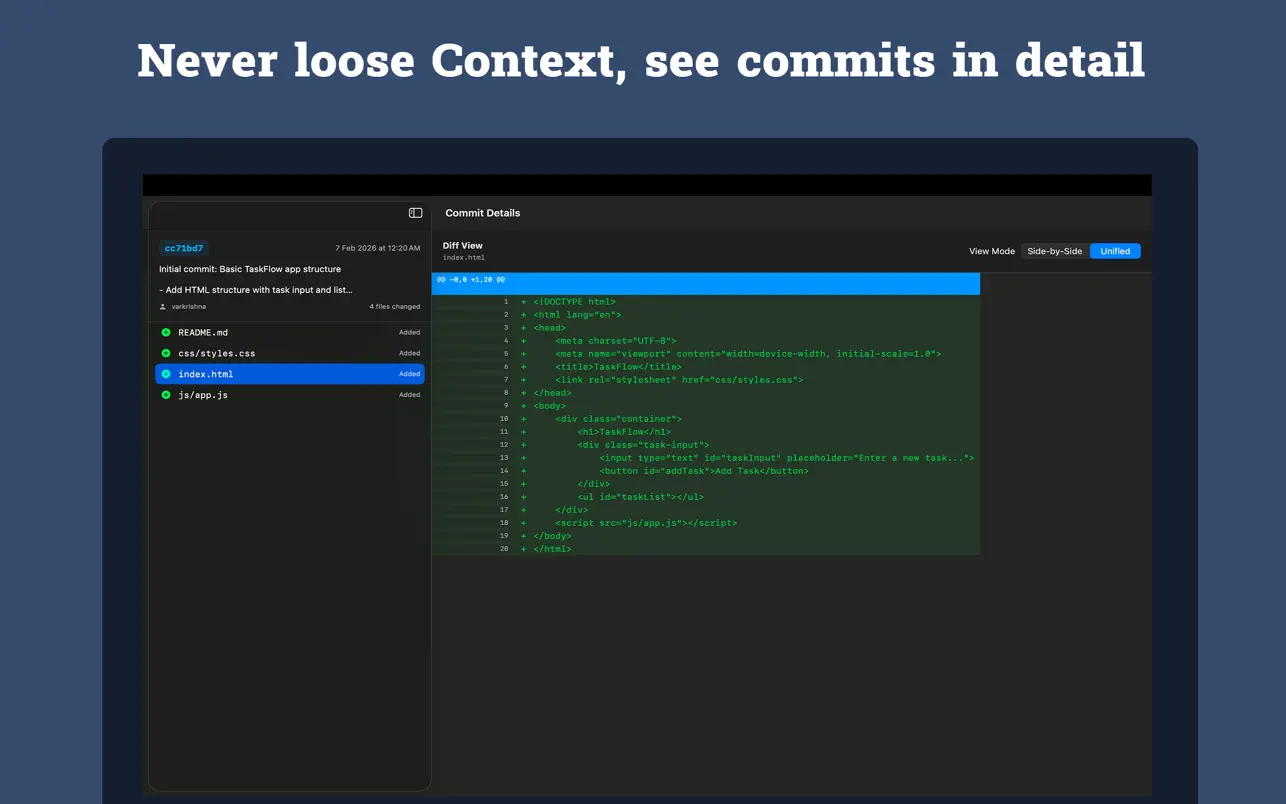
Task: Click the View Mode label
Action: tap(992, 251)
